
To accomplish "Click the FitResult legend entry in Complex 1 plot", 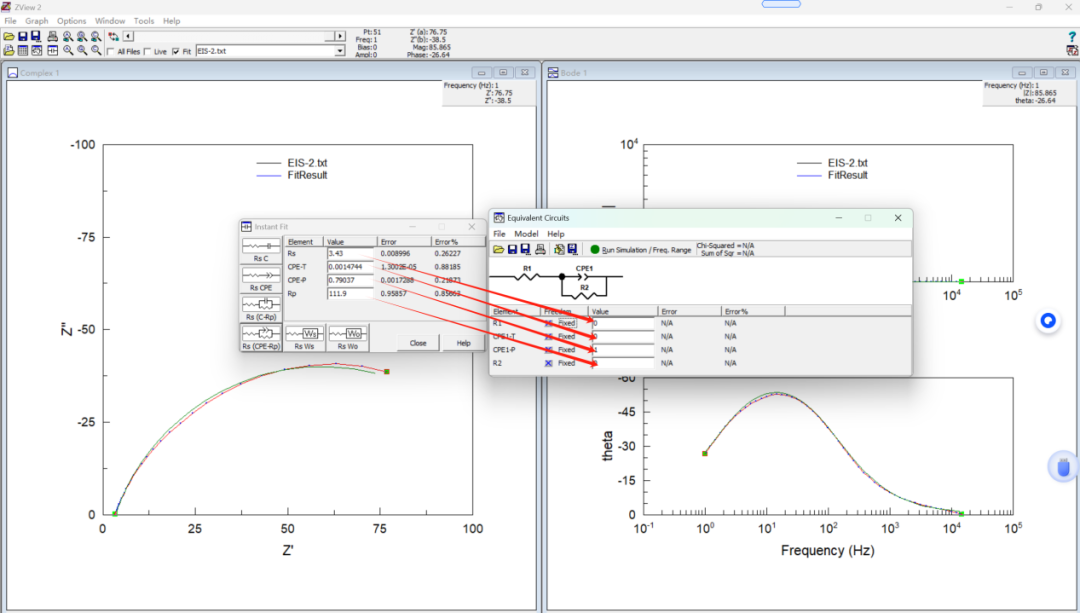I will coord(307,176).
